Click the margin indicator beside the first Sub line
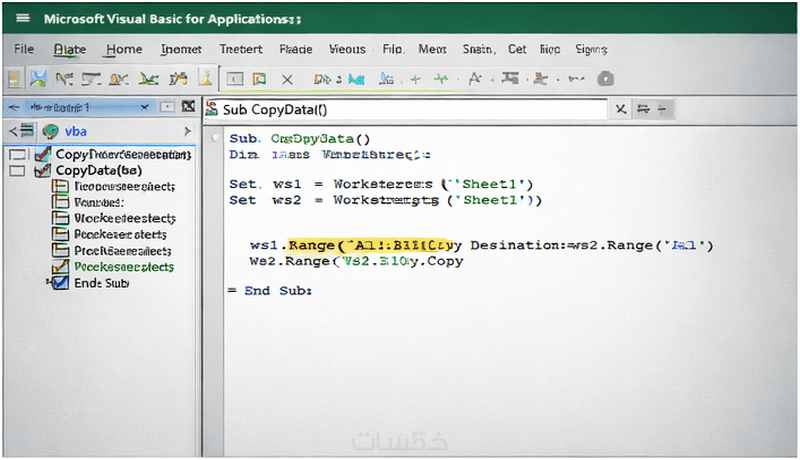This screenshot has height=460, width=800. pyautogui.click(x=215, y=138)
